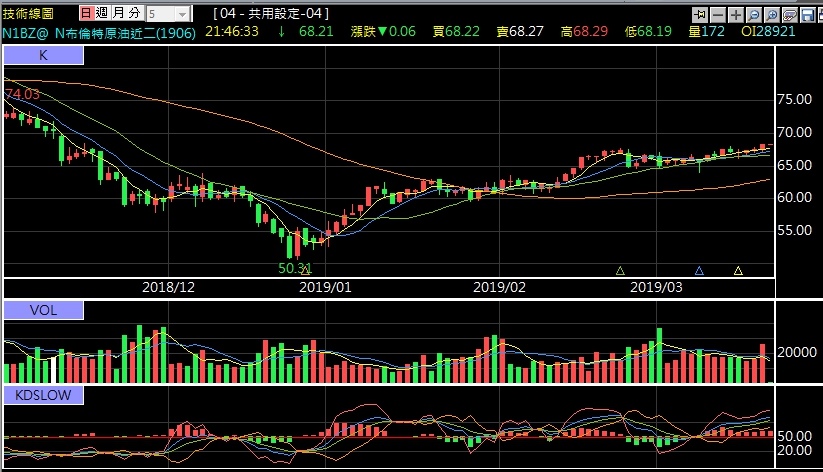Click the 75.00 price axis label
Image resolution: width=823 pixels, height=472 pixels.
pyautogui.click(x=795, y=100)
